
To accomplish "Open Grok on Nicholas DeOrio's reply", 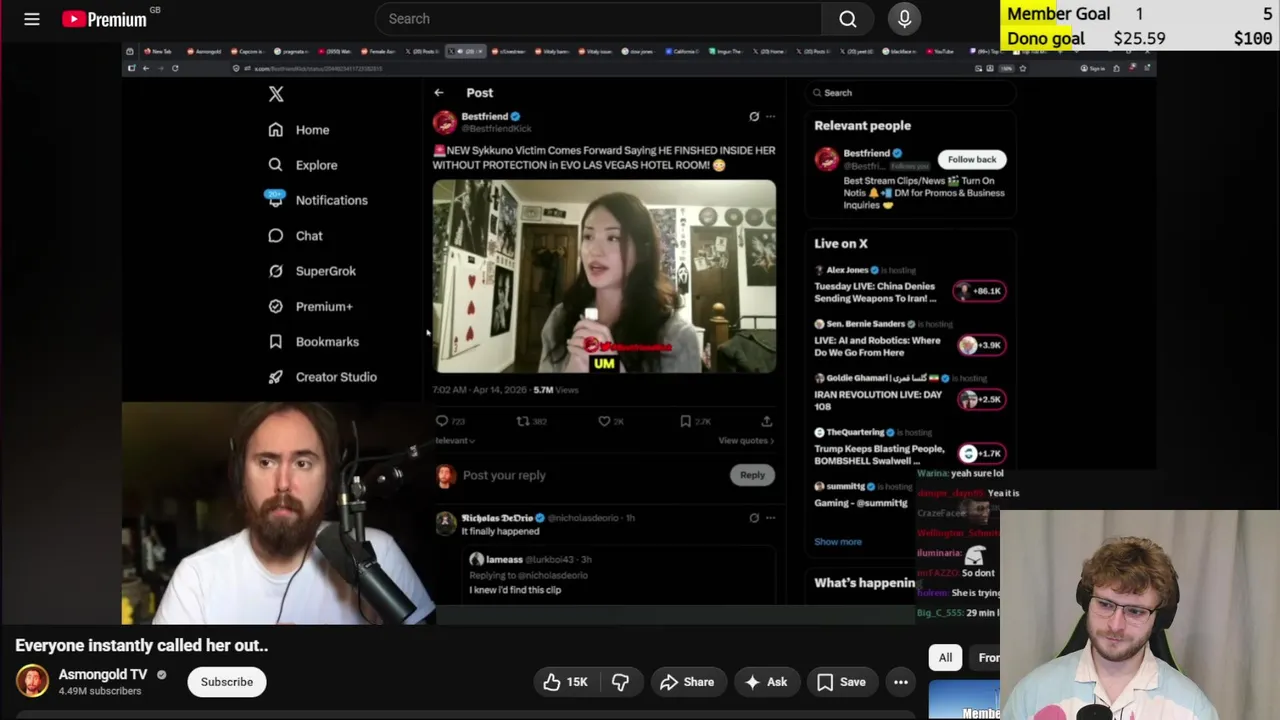I will (754, 518).
